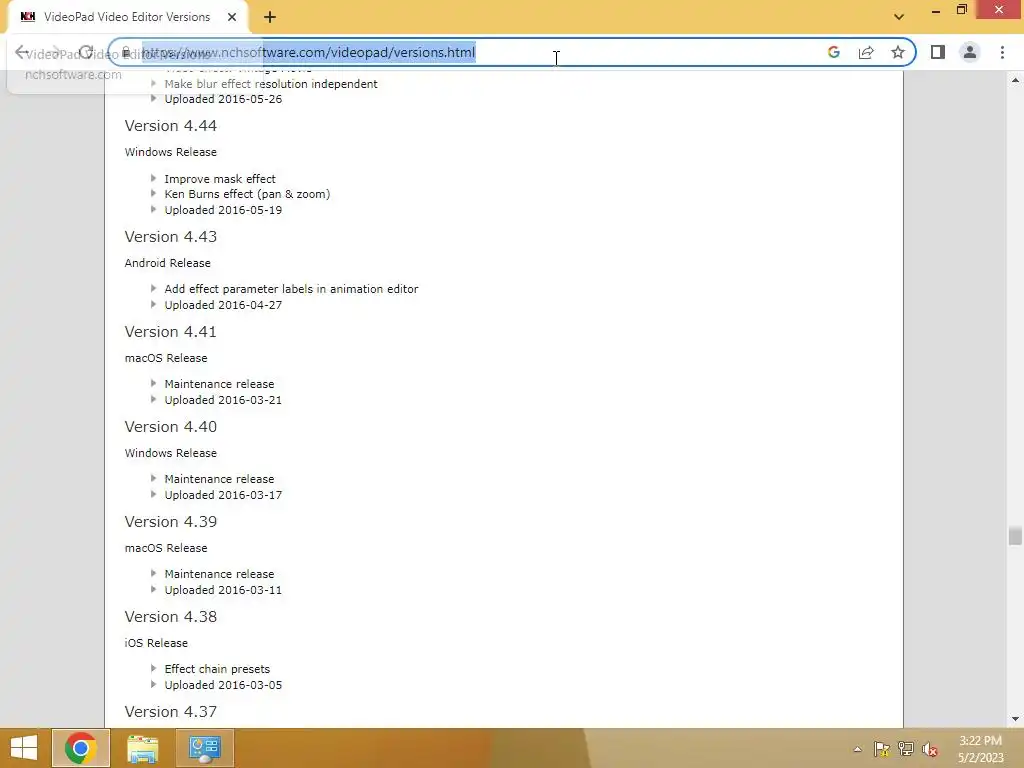
Task: Click scrollbar up arrow
Action: coord(1015,80)
